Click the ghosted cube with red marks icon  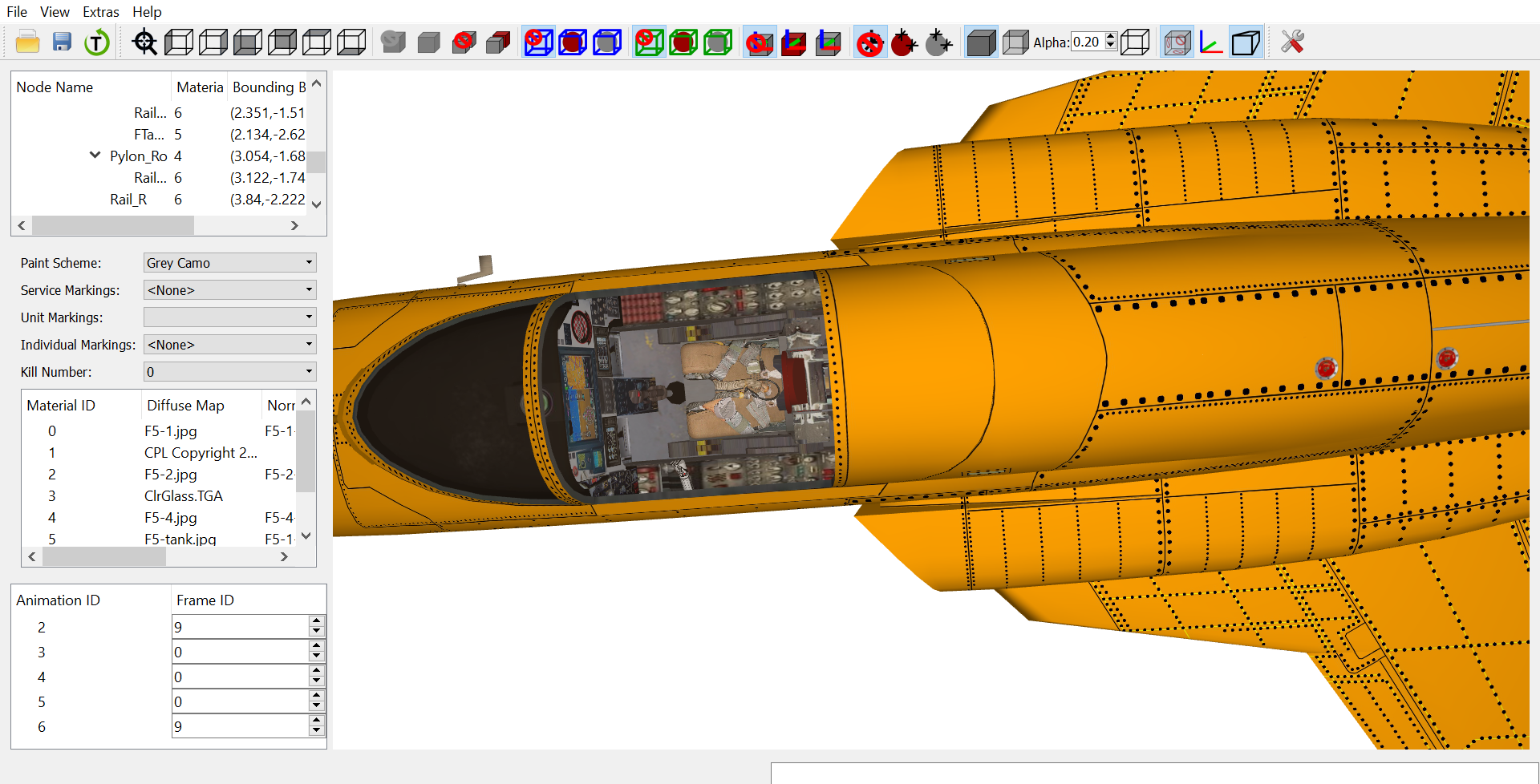[x=1177, y=42]
